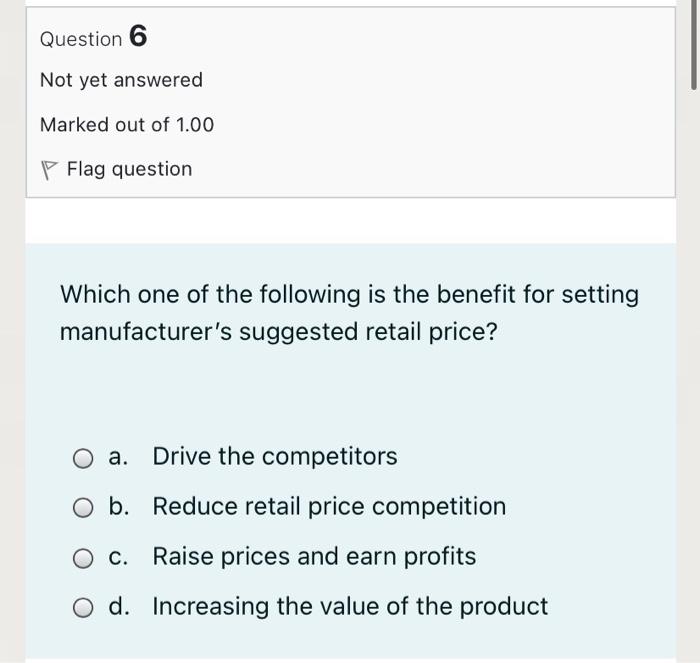The image size is (700, 663).
Task: Click the large question number 6
Action: (x=138, y=37)
